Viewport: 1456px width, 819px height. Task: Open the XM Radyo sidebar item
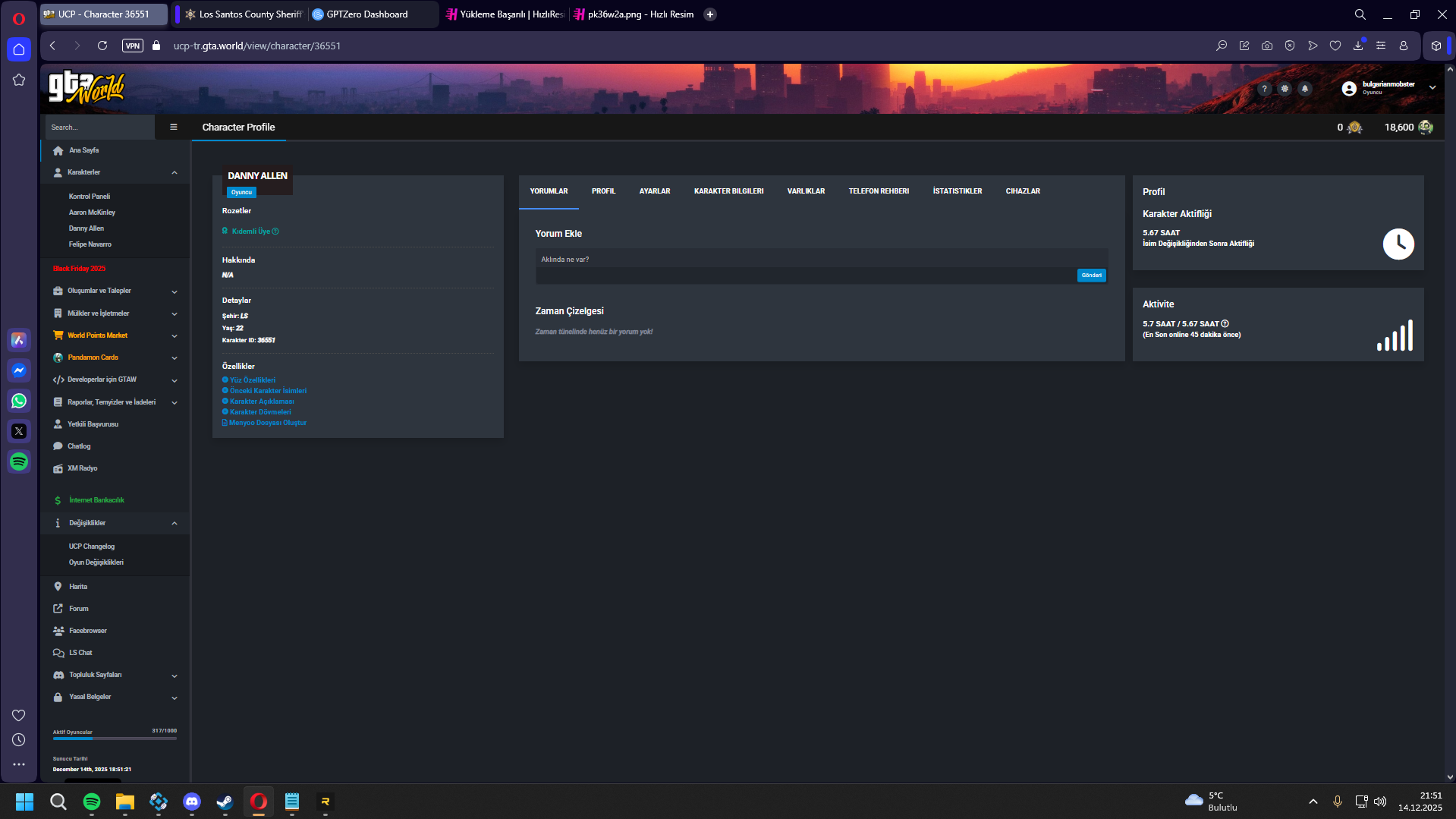[x=82, y=468]
